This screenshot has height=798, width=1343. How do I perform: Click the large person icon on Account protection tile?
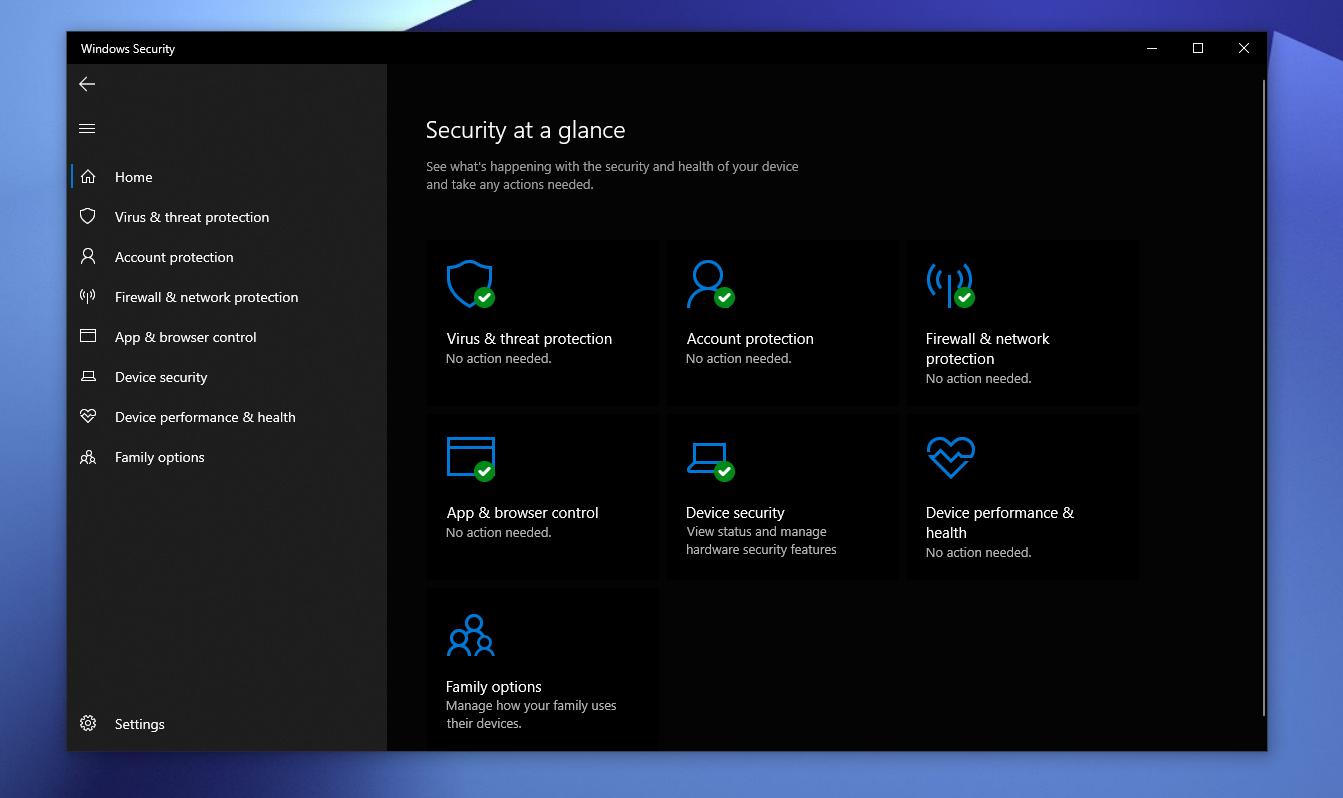tap(710, 284)
